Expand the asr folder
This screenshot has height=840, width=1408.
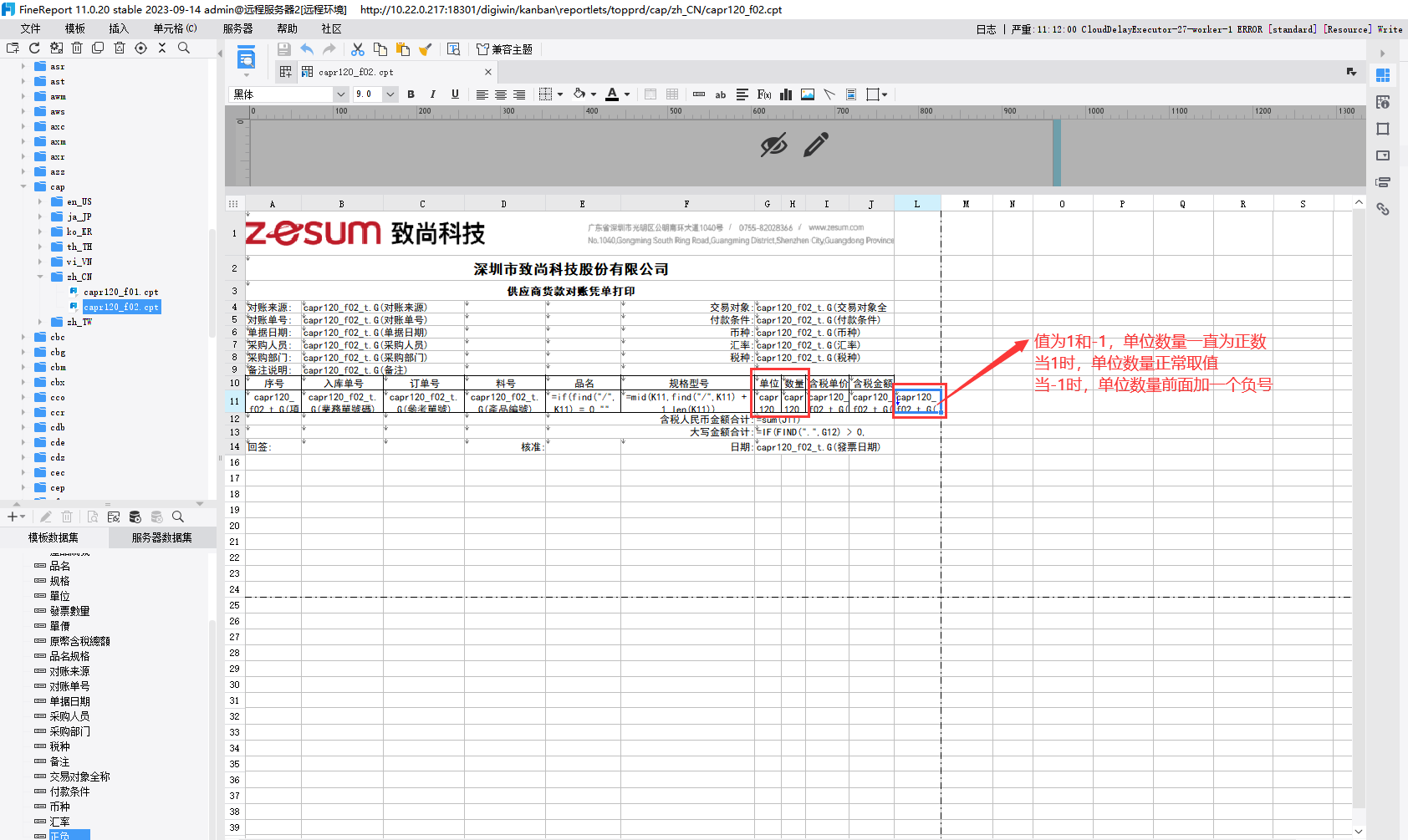click(x=23, y=66)
